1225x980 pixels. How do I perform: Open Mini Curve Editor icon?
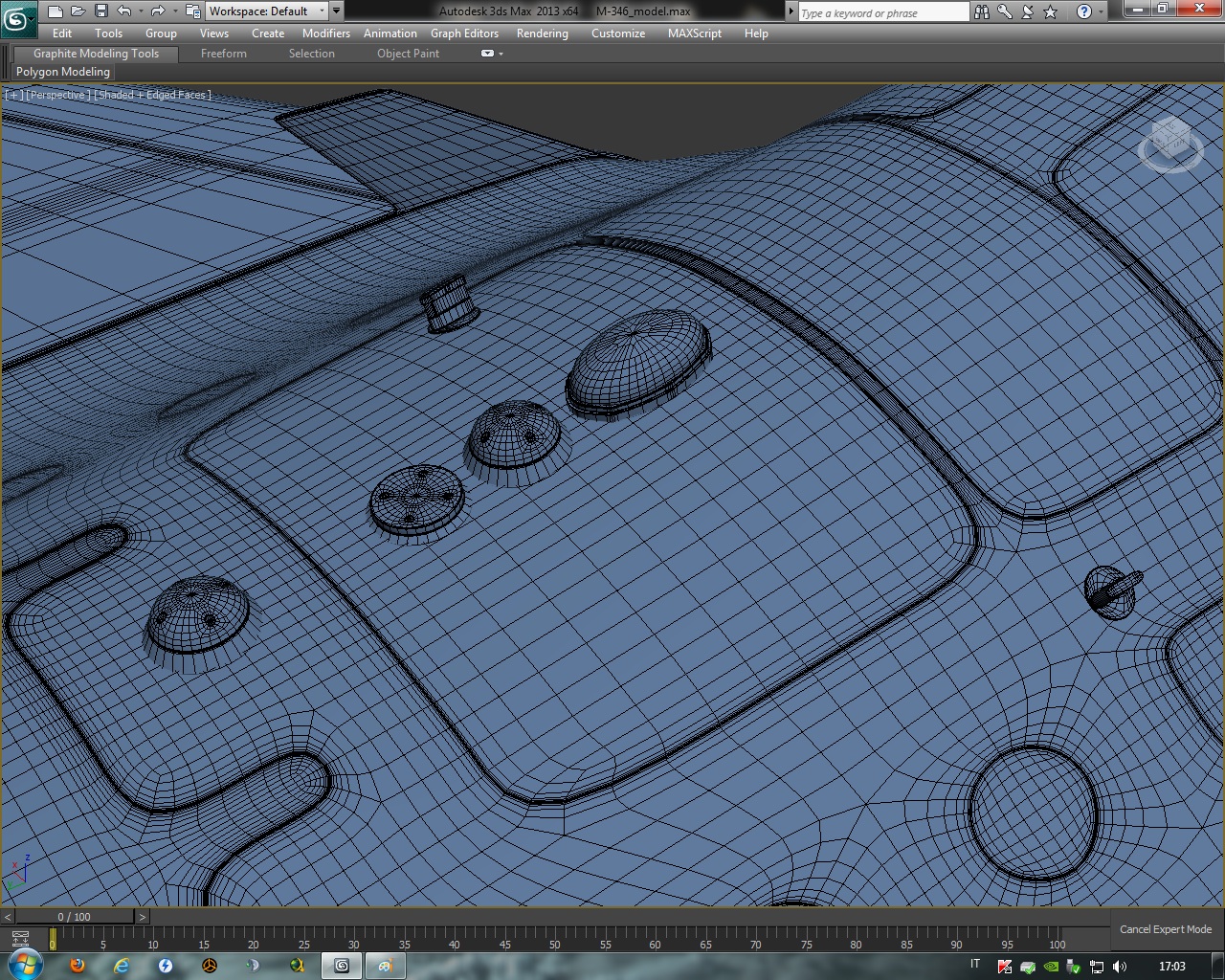pyautogui.click(x=20, y=938)
